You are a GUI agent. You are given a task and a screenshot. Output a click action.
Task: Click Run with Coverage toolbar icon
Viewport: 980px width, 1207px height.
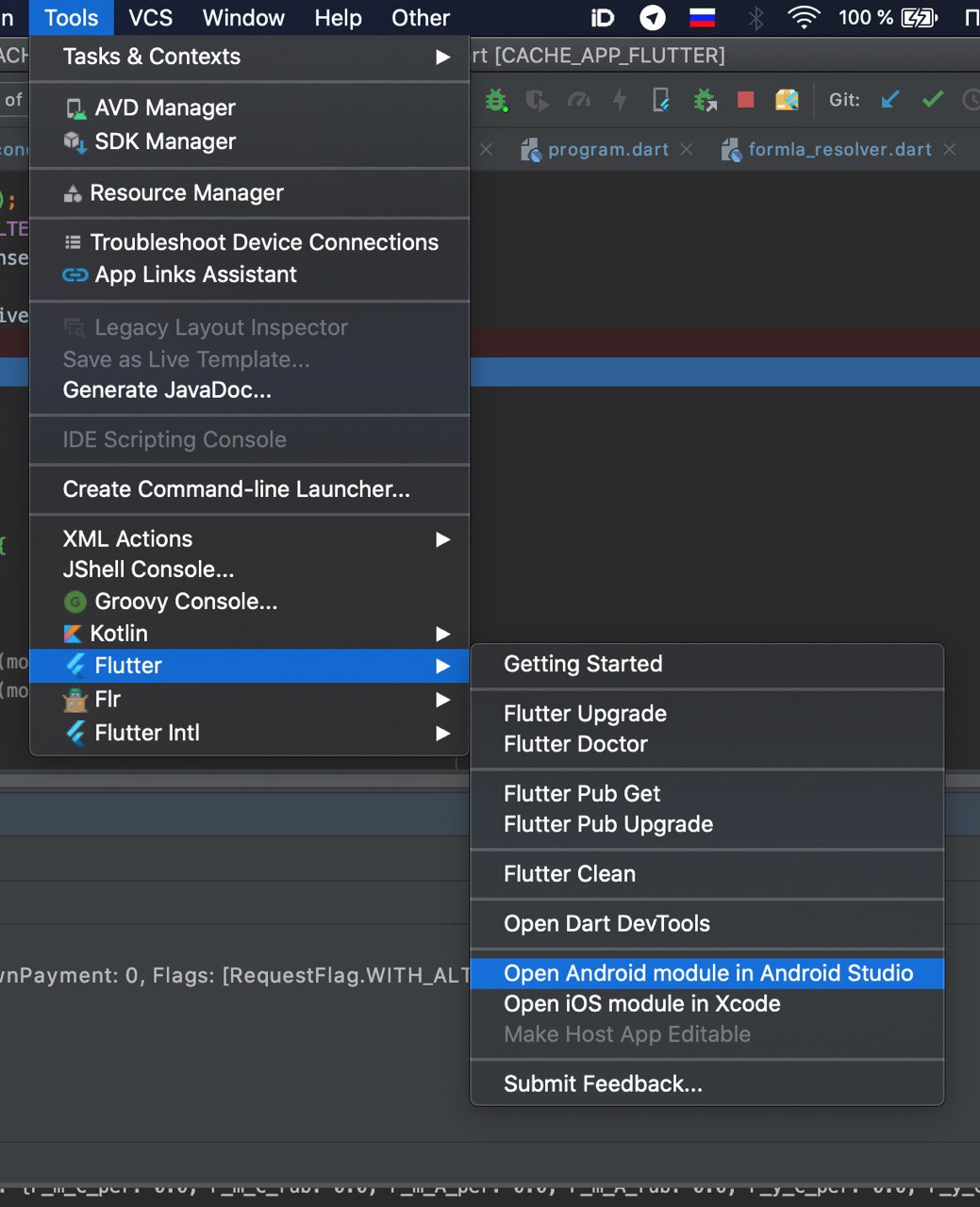(x=537, y=100)
